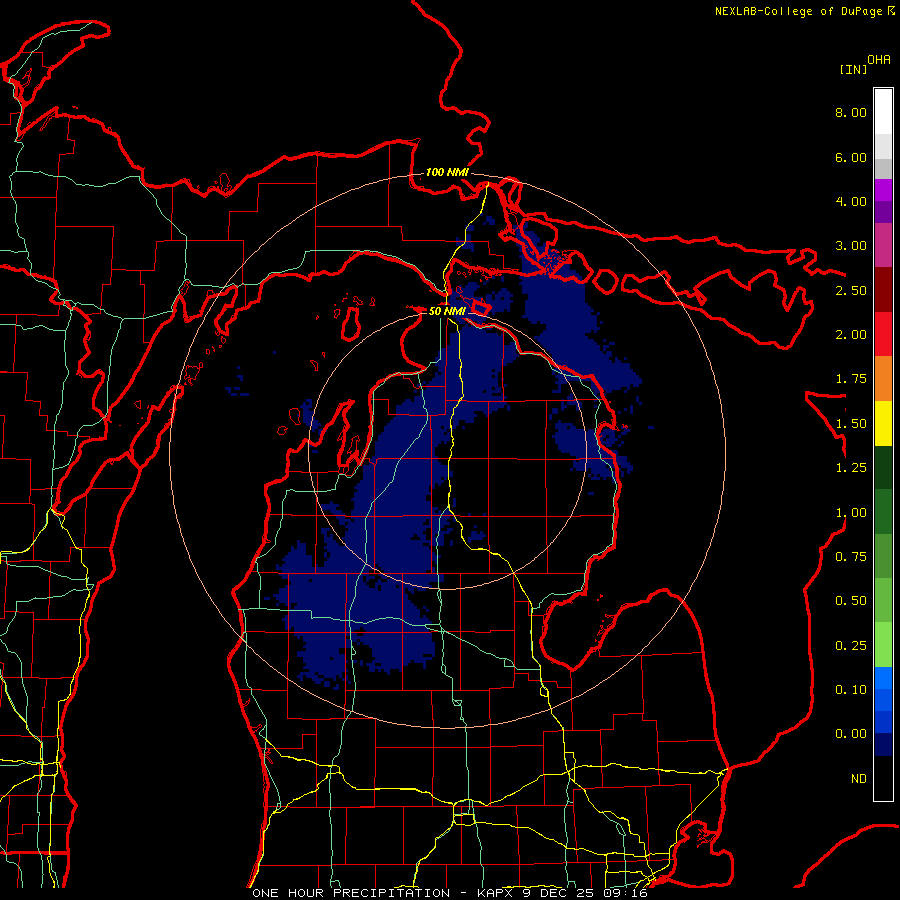Select the 1.25 legend value
Screen dimensions: 900x900
(x=851, y=468)
